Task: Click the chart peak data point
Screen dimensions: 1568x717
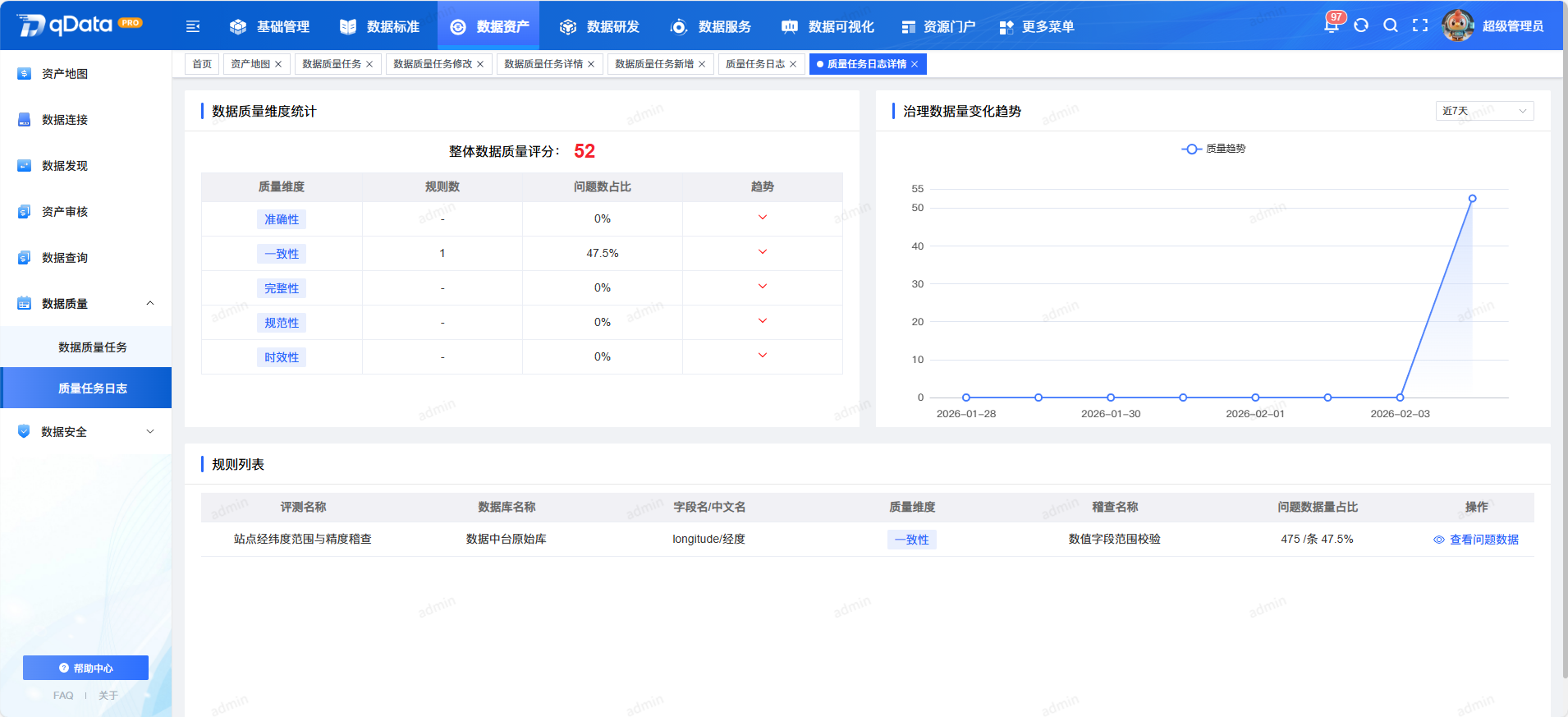Action: 1473,199
